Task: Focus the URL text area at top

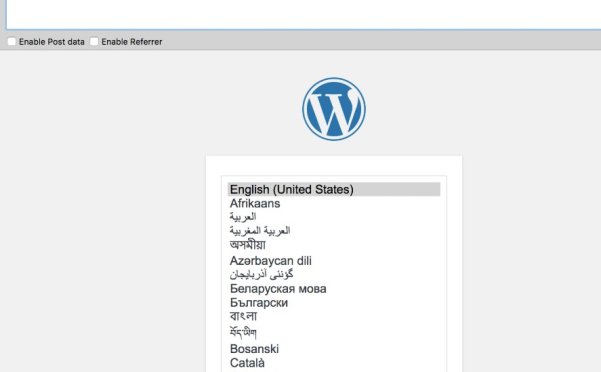Action: point(304,14)
